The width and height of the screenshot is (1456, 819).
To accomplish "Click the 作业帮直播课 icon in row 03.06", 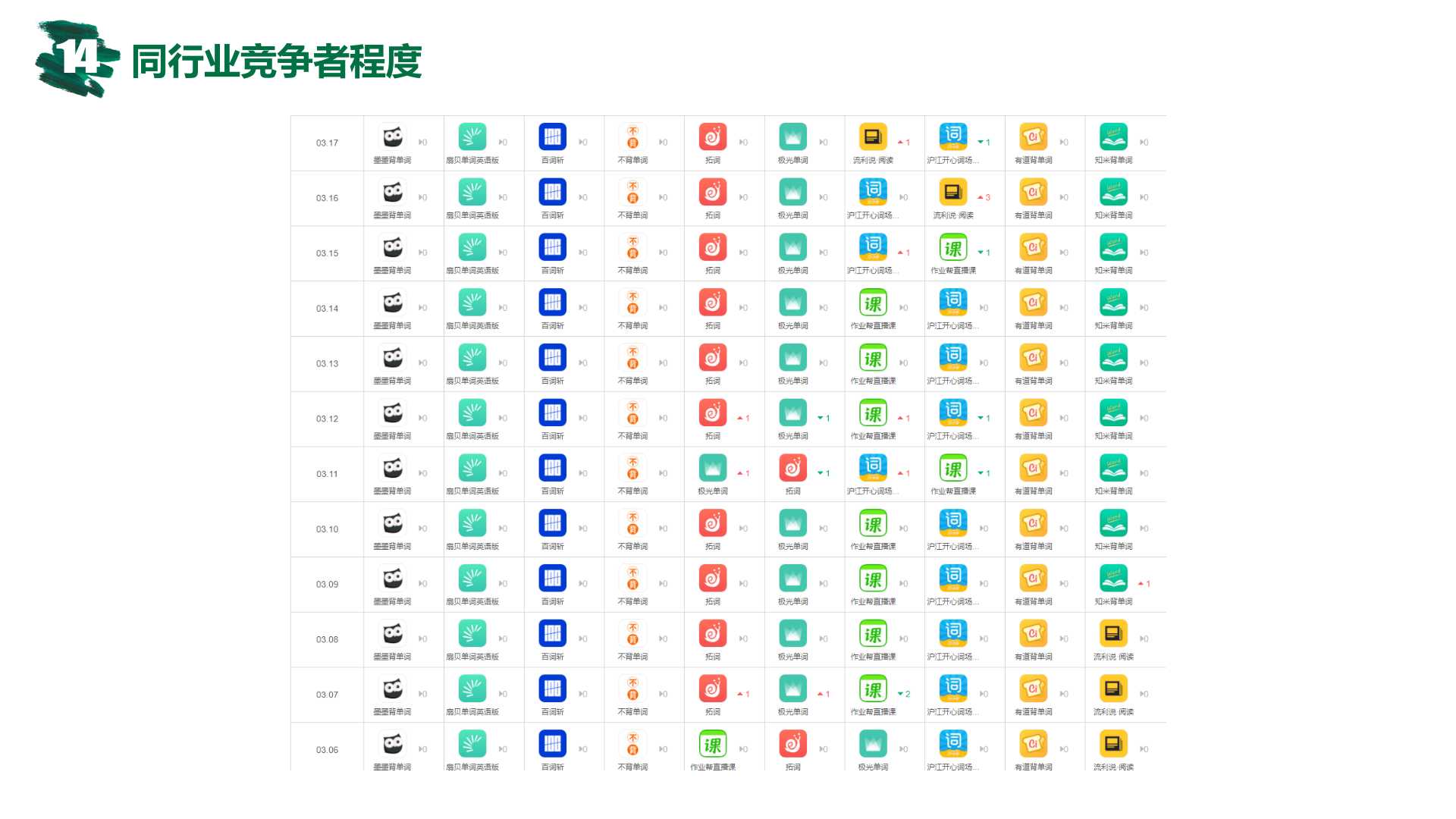I will coord(713,744).
